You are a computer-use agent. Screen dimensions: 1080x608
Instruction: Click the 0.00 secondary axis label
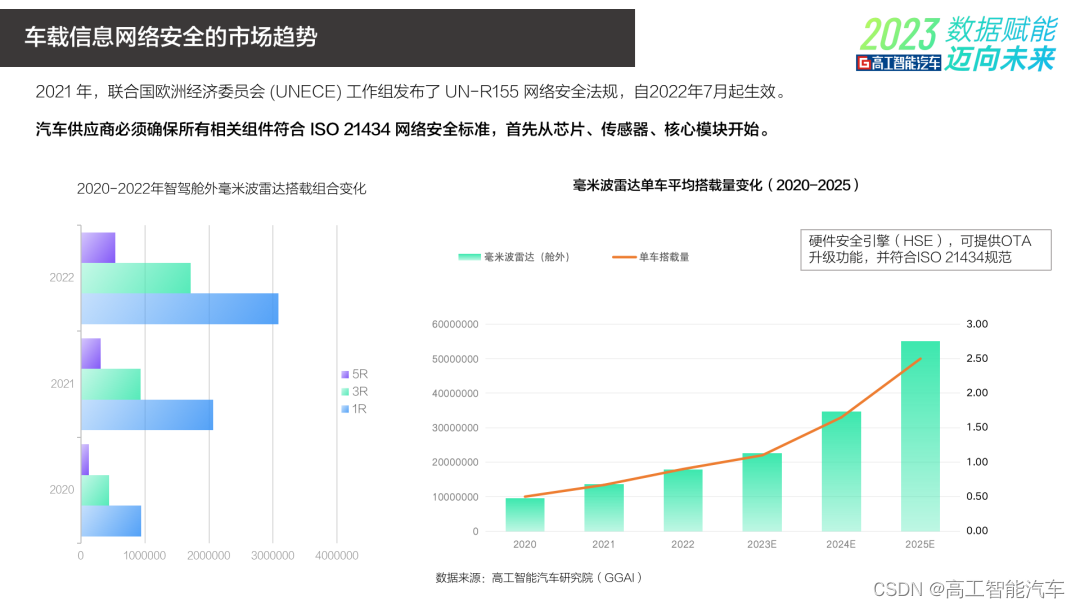977,530
